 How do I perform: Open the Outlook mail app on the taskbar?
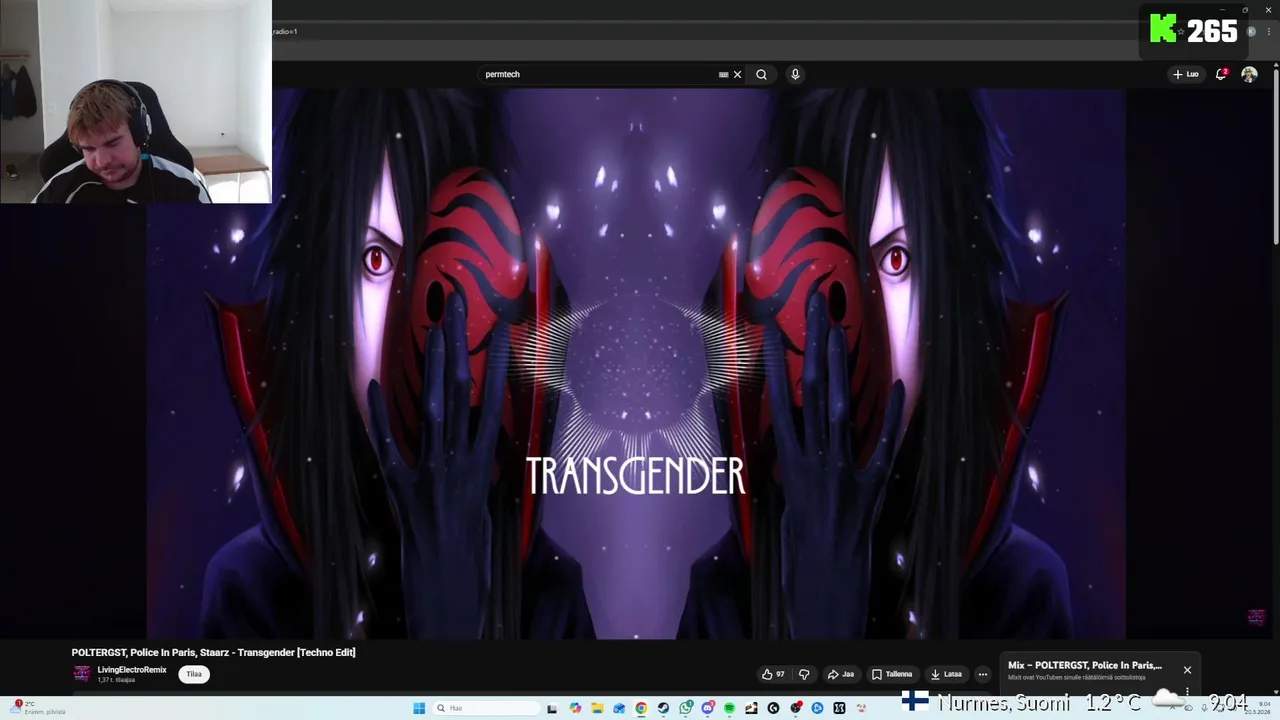619,708
